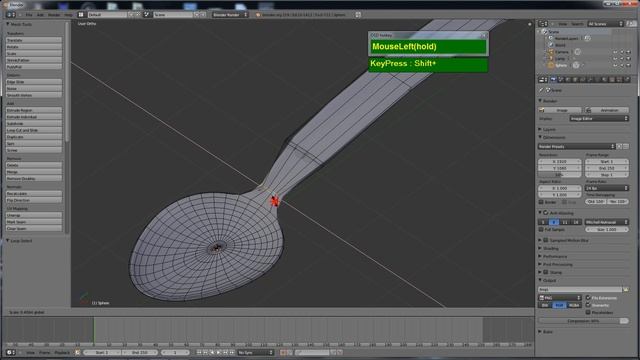Add a render preset with plus icon
Viewport: 640px width, 360px height.
point(619,146)
